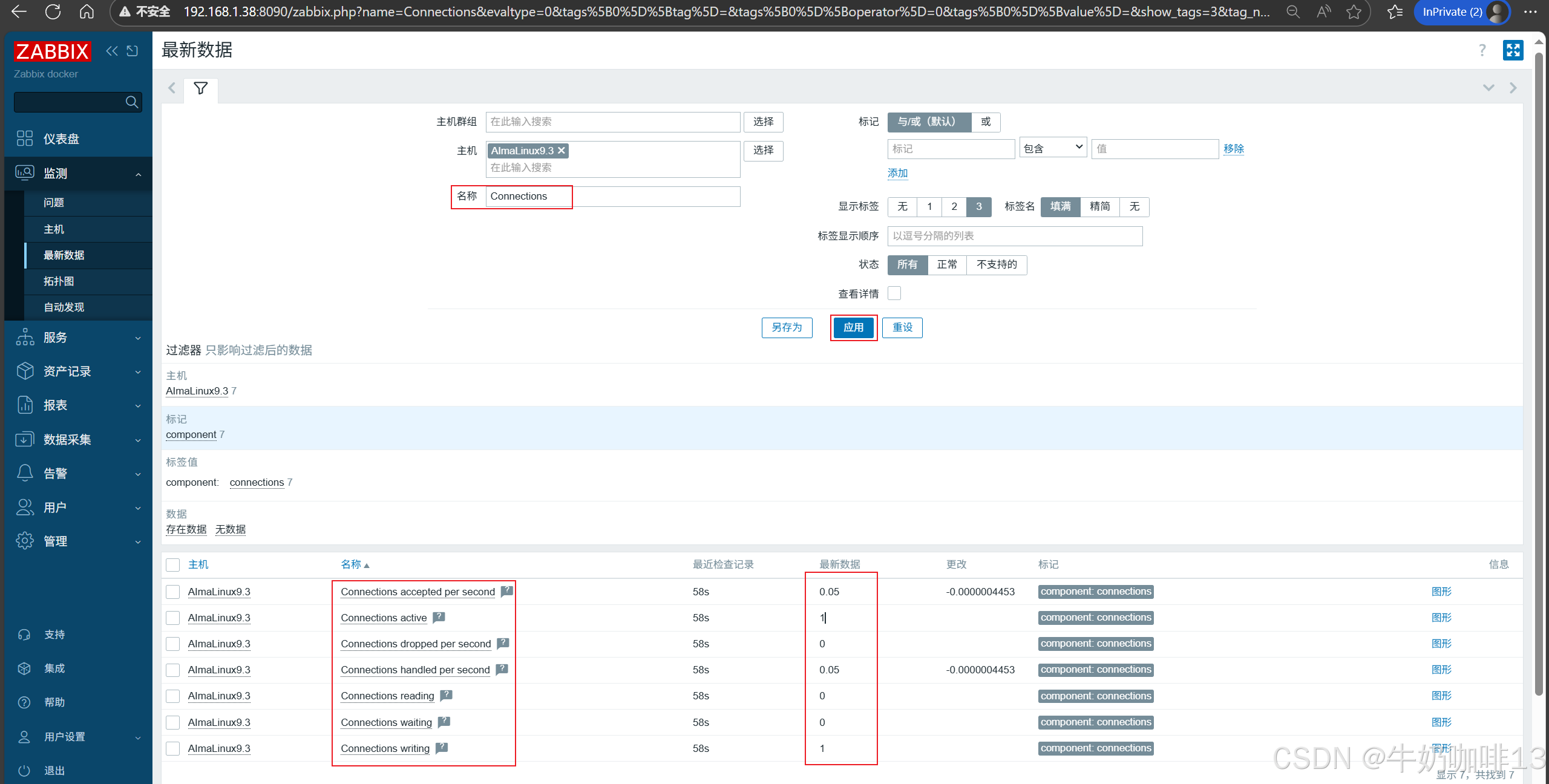Click the sidebar search magnifier icon

point(131,102)
